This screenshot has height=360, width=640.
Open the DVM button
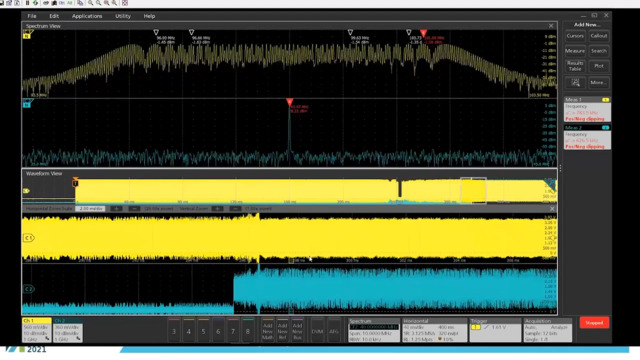(317, 331)
